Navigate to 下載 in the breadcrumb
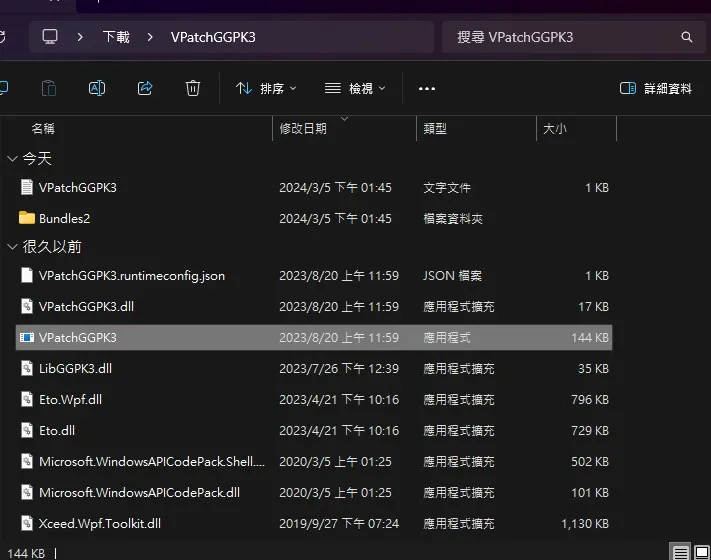The width and height of the screenshot is (711, 560). click(116, 37)
